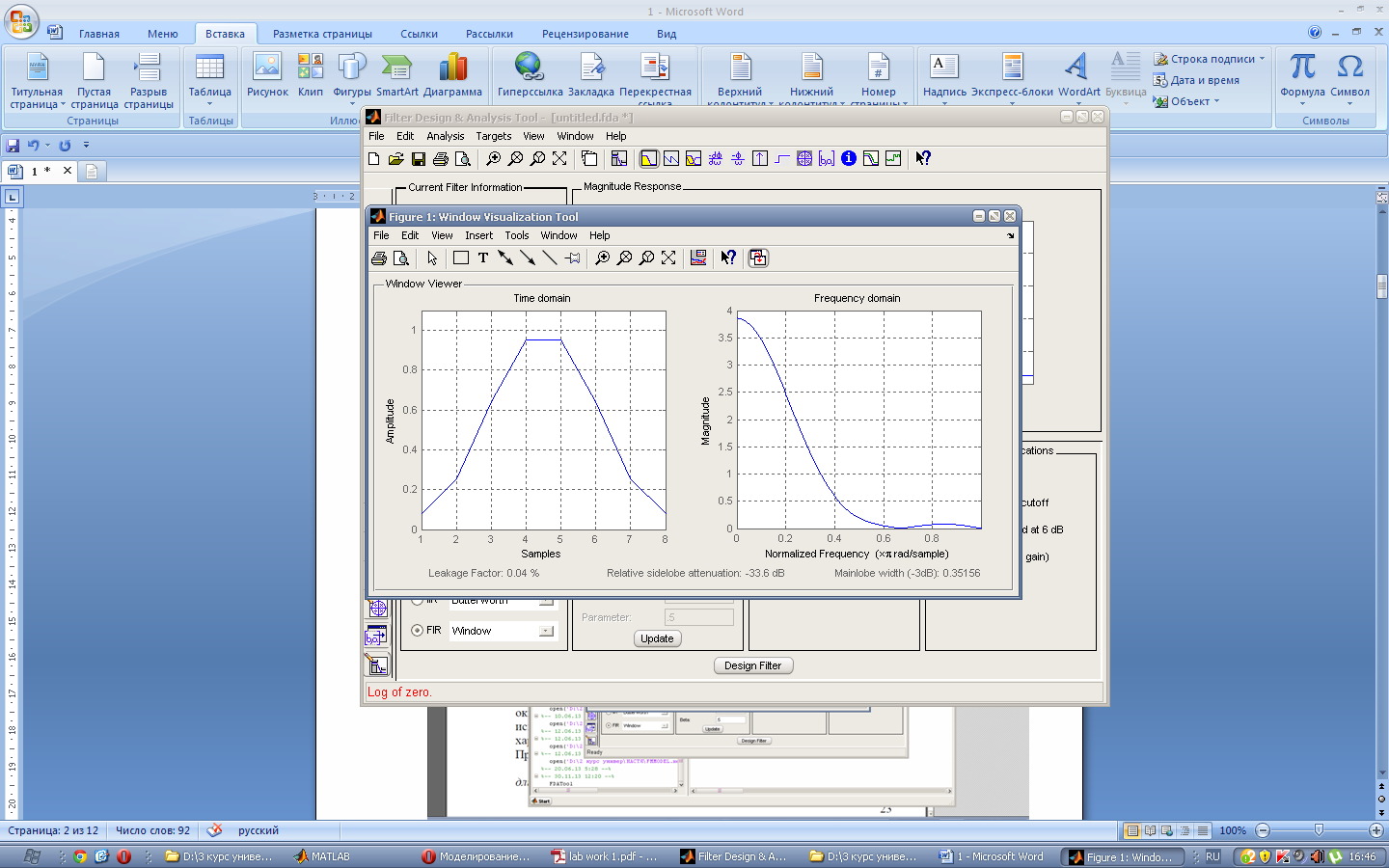Screen dimensions: 1389x868
Task: Open Quick Access Toolbar customize arrow
Action: tap(86, 145)
